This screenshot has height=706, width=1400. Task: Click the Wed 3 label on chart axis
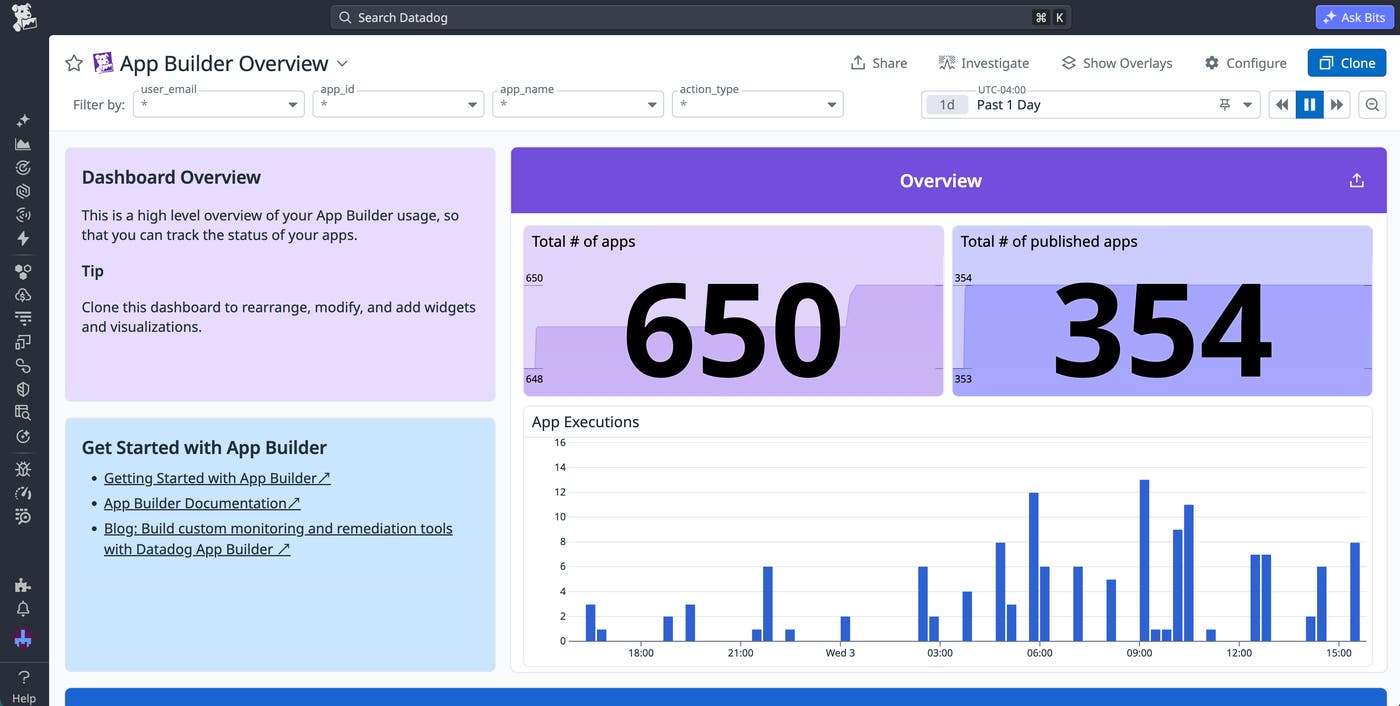click(840, 653)
